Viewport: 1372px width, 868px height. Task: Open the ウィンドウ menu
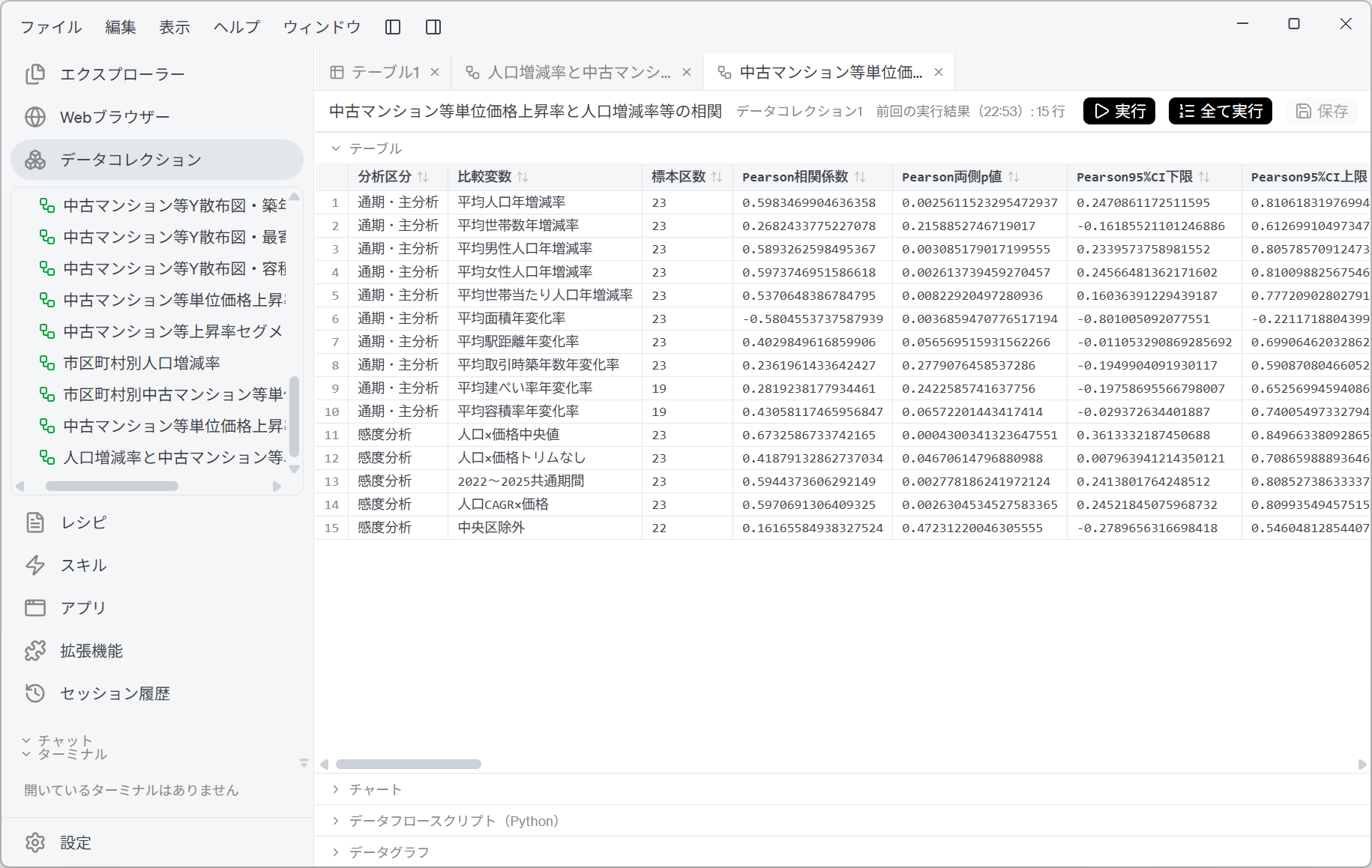[322, 27]
